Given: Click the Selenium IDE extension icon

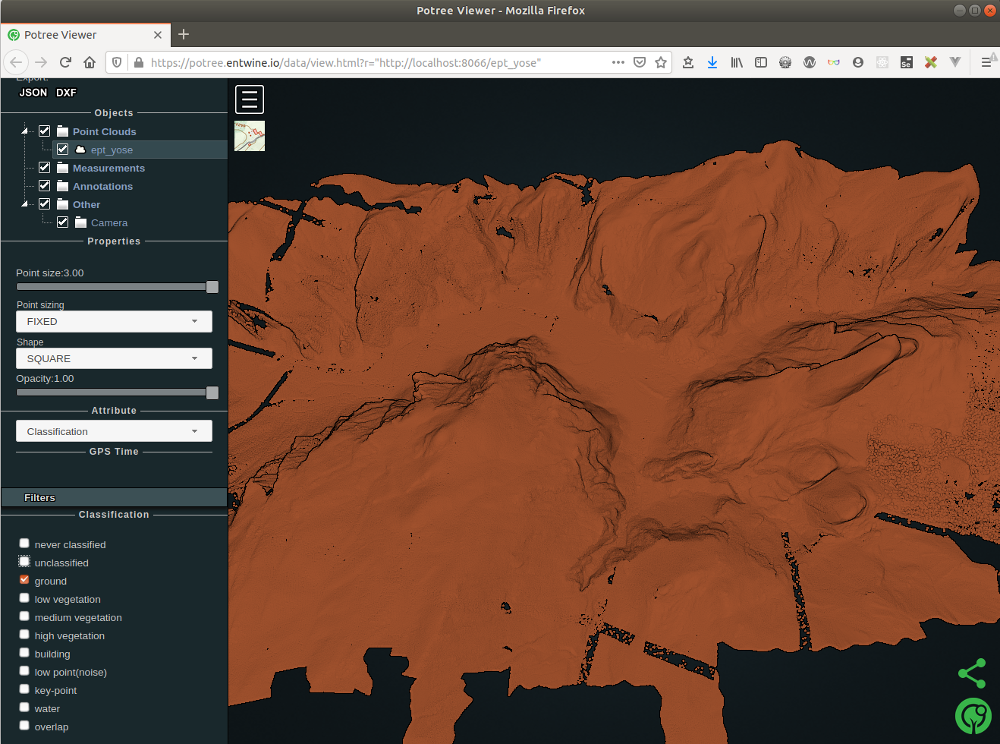Looking at the screenshot, I should tap(906, 62).
